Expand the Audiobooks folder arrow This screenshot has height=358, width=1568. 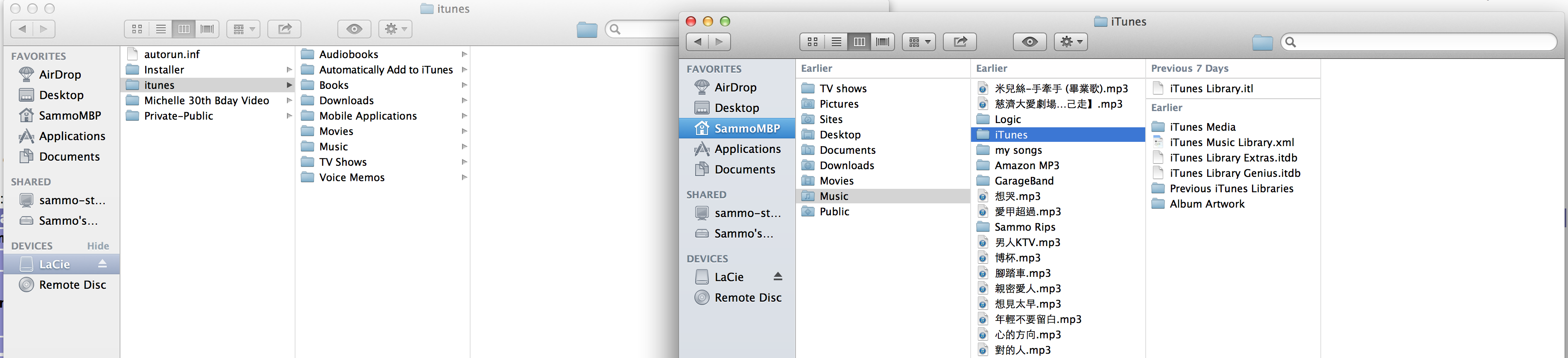[465, 54]
